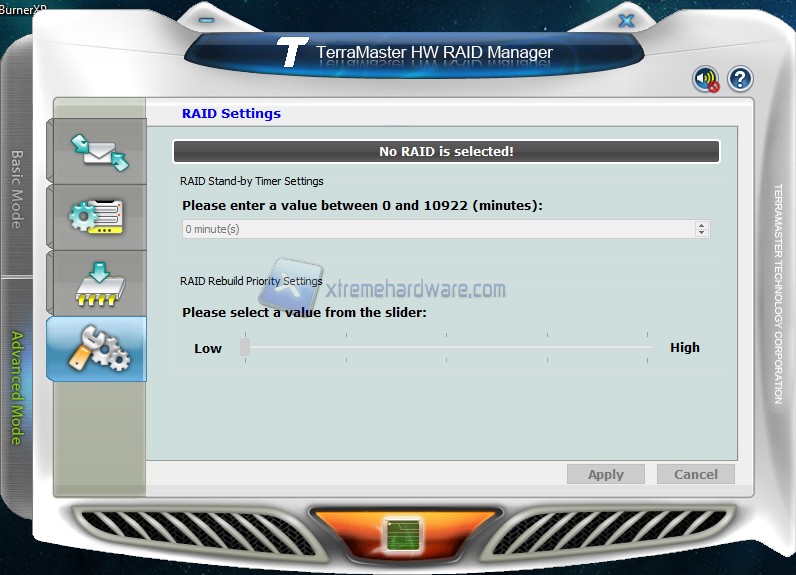Close the RAID Manager with blue X
The width and height of the screenshot is (796, 575).
[x=627, y=20]
